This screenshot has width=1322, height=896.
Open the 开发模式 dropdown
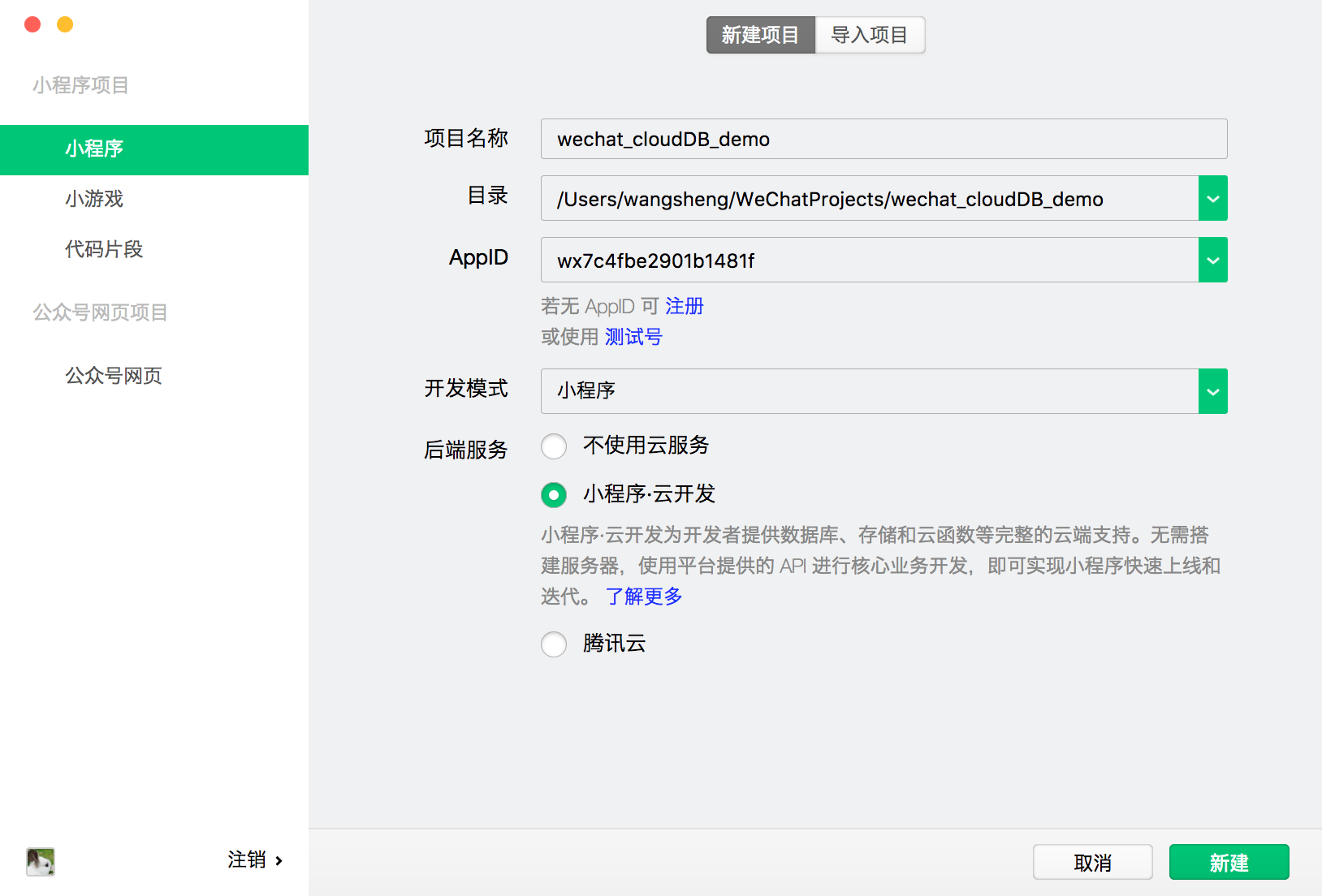click(1212, 391)
